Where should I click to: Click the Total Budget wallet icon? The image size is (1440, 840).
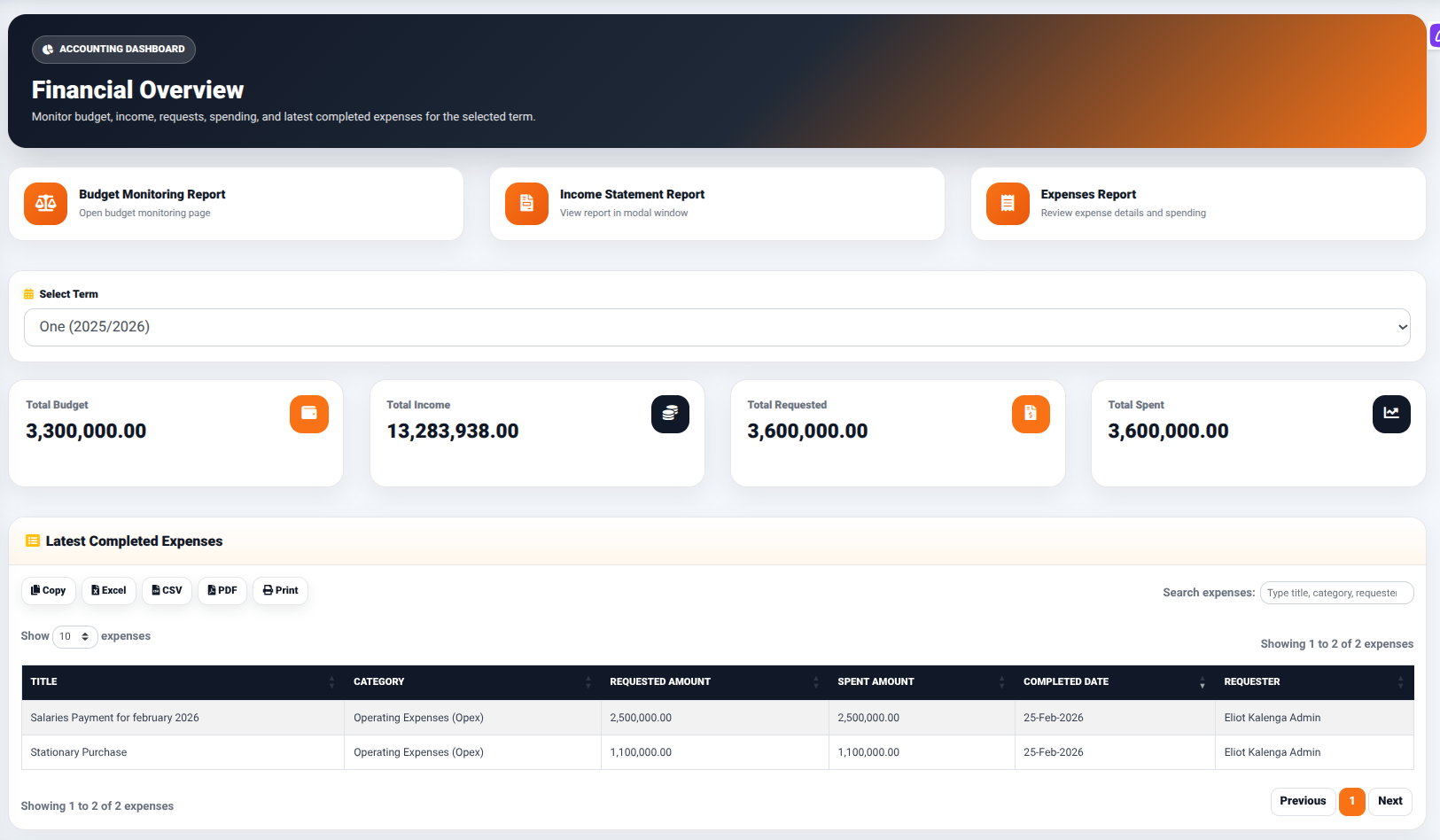point(309,414)
